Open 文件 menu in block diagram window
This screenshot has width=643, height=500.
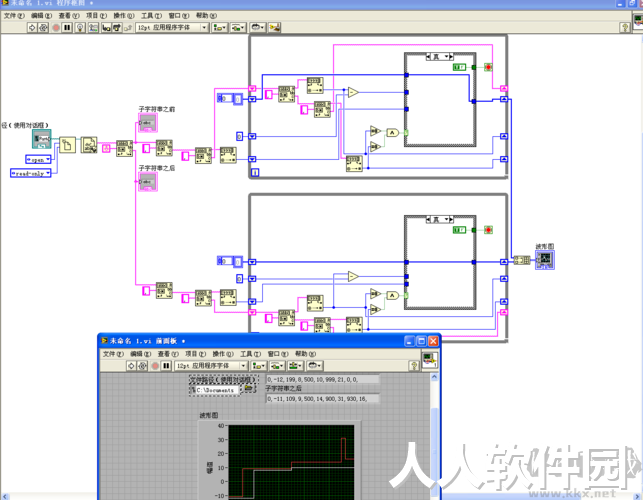tap(14, 16)
